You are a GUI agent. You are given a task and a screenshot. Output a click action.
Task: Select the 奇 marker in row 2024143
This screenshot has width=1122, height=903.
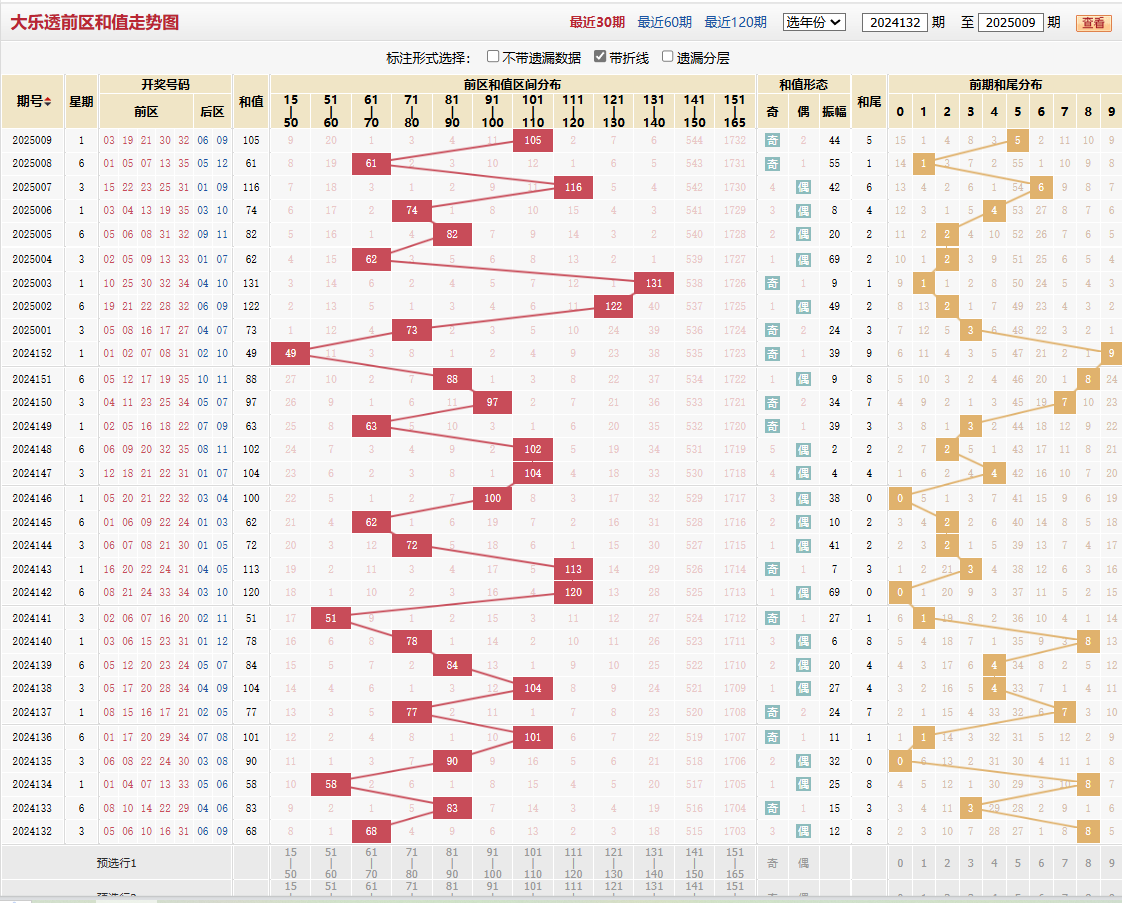tap(772, 570)
